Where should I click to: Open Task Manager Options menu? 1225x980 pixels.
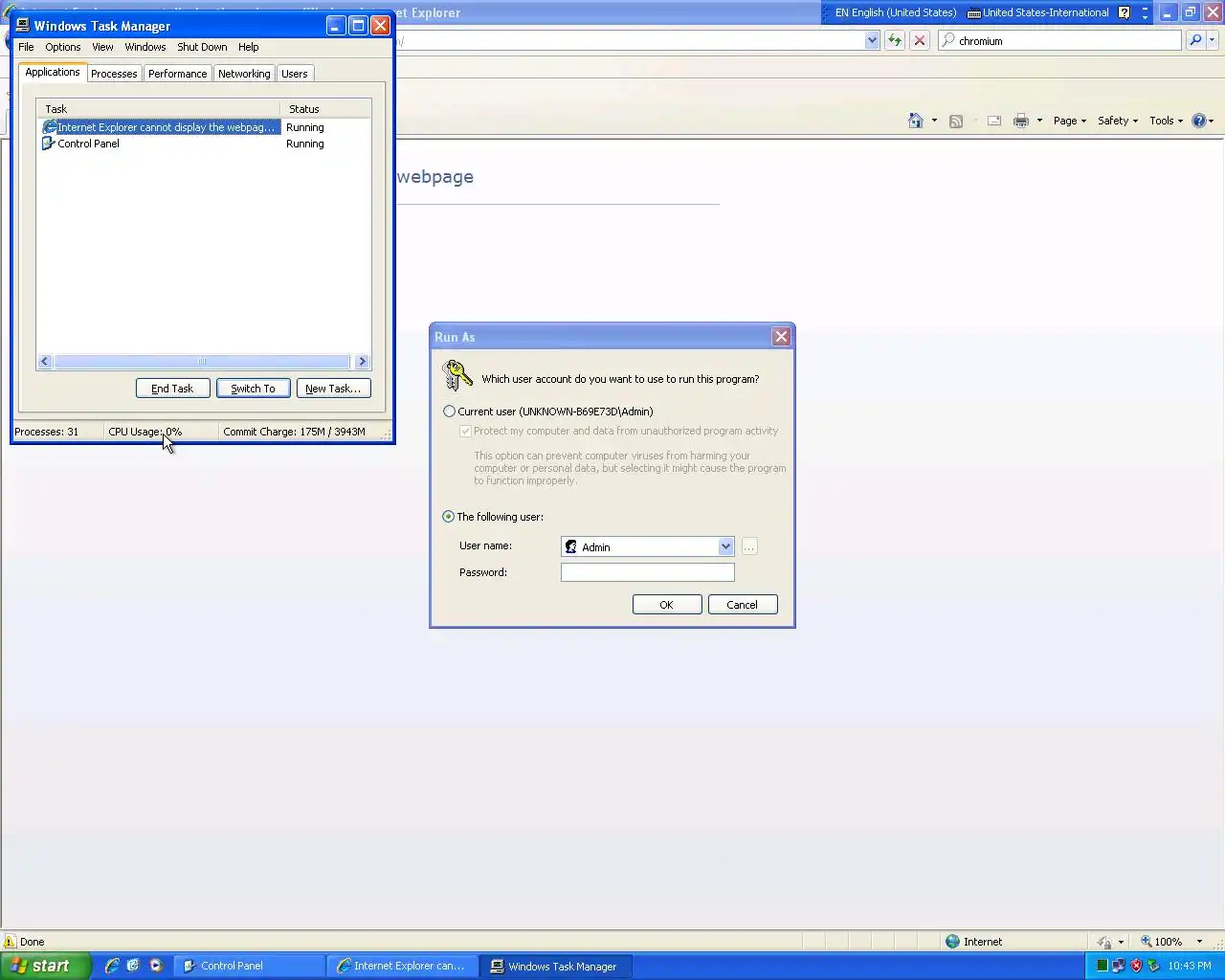(63, 47)
